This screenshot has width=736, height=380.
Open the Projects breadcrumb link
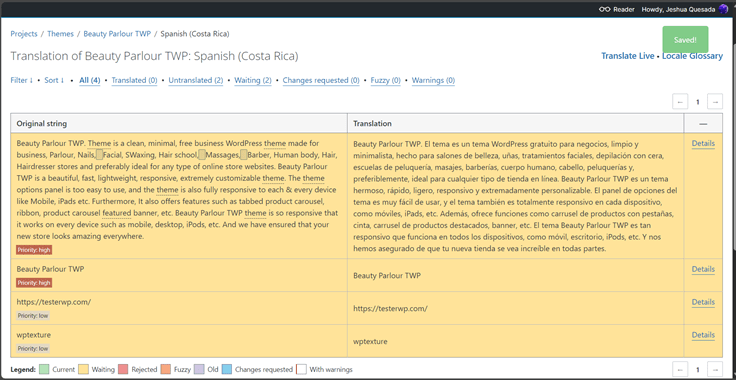[24, 34]
